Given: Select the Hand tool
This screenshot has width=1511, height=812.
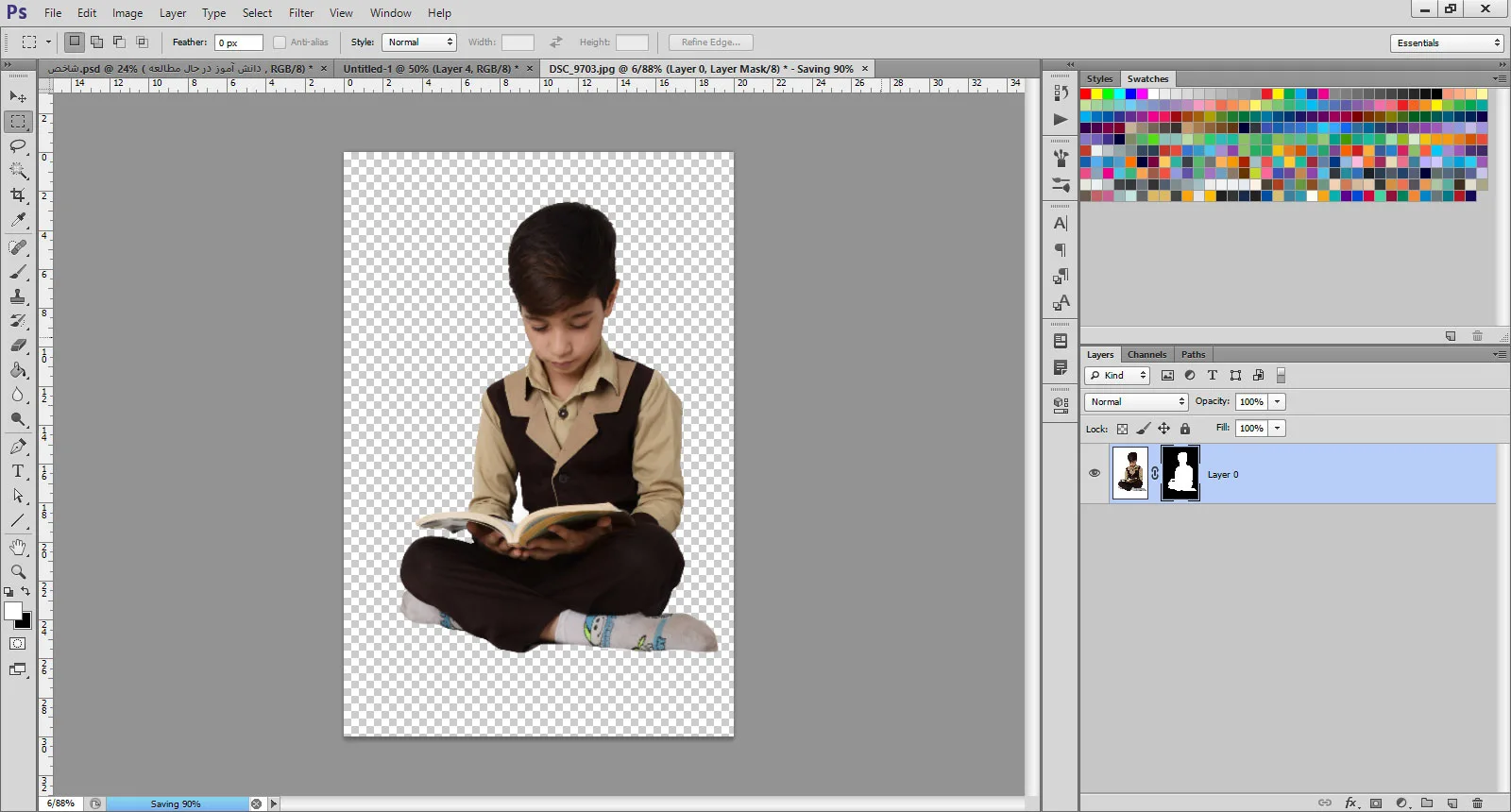Looking at the screenshot, I should (18, 548).
